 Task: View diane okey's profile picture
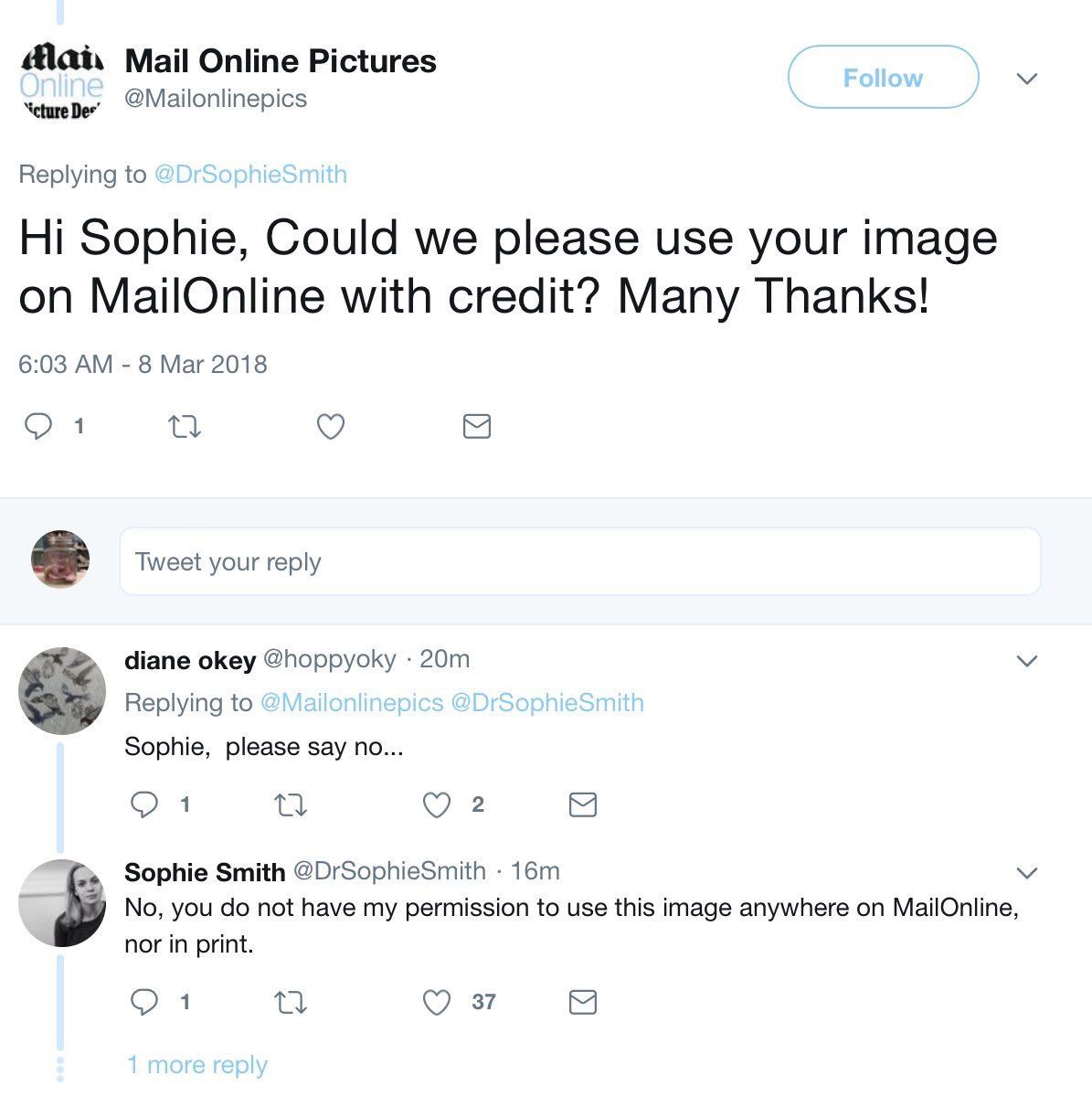[61, 690]
